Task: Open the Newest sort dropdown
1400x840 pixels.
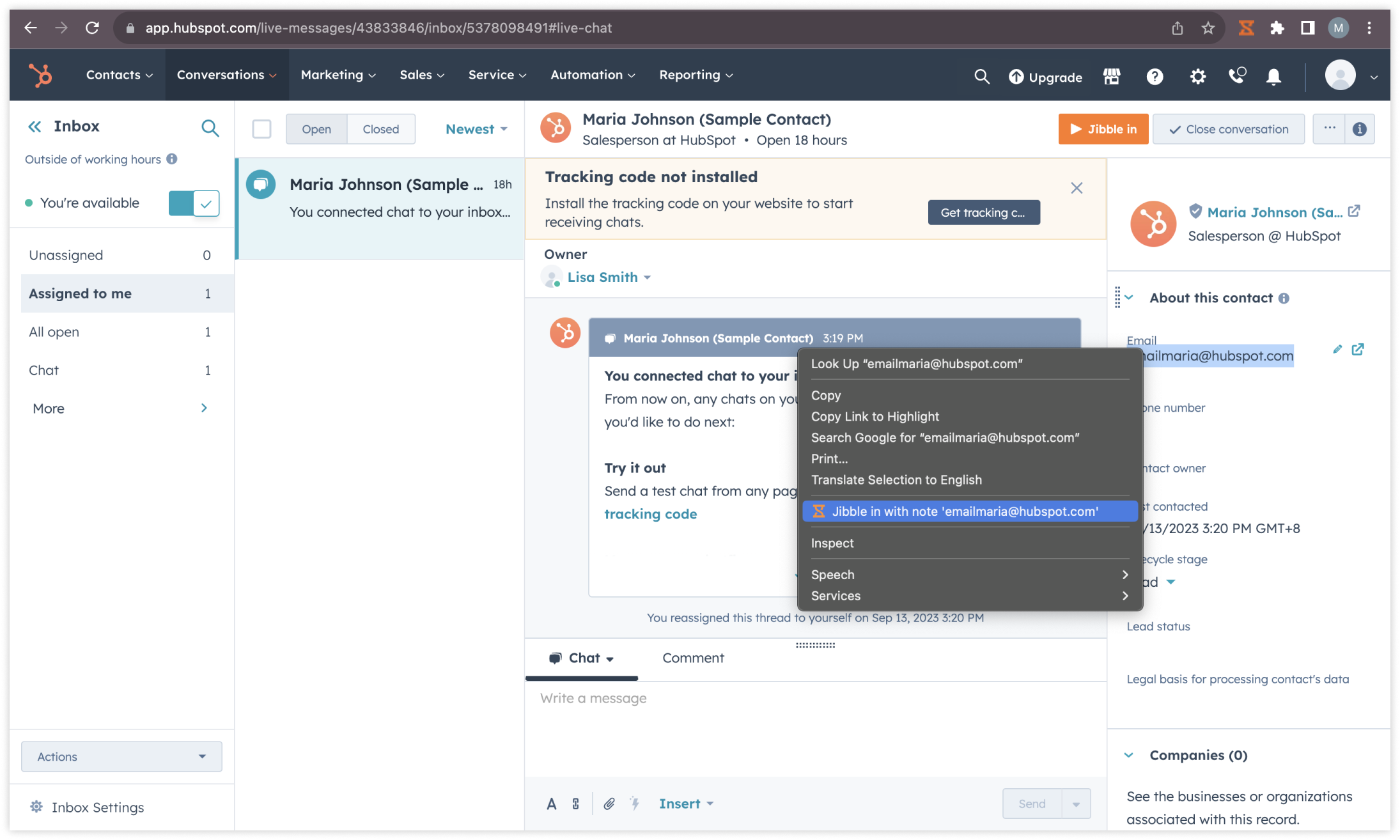Action: tap(476, 129)
